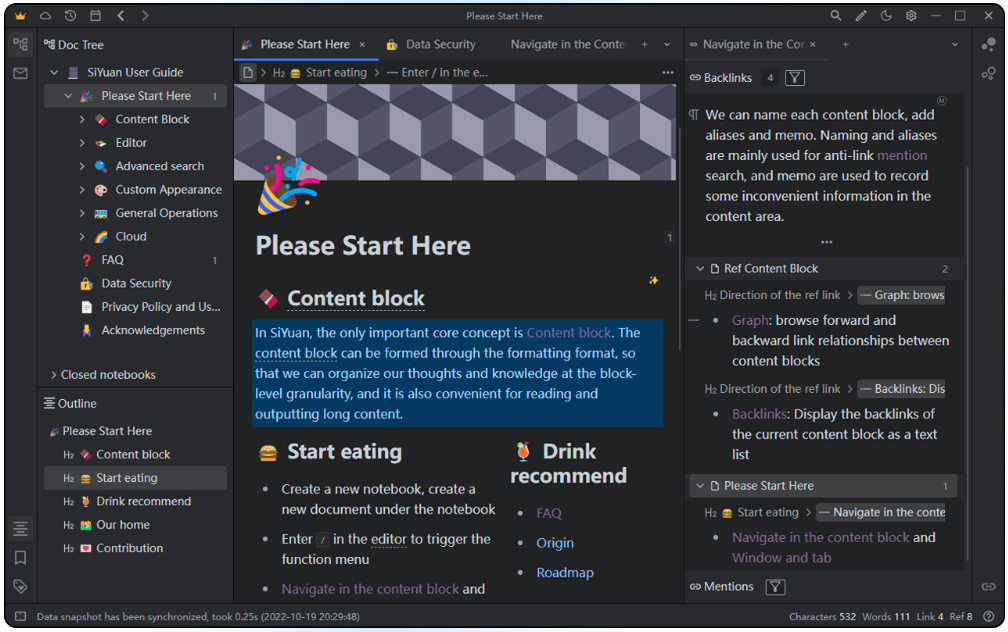Toggle the Doc Tree dock icon
Viewport: 1008px width, 632px height.
click(21, 44)
